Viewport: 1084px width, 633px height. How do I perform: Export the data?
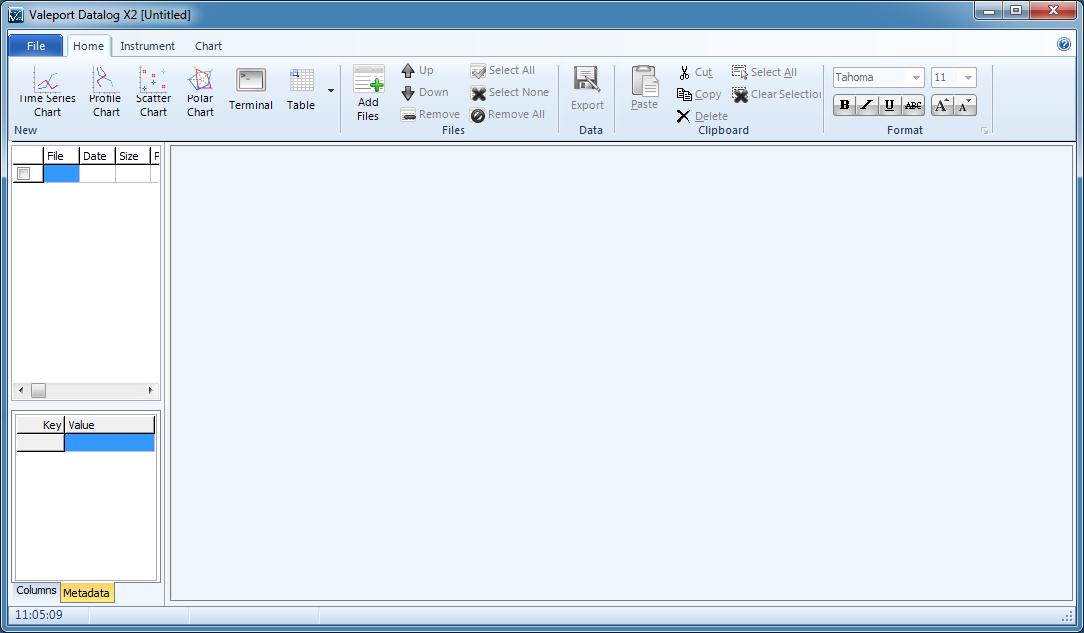coord(587,88)
